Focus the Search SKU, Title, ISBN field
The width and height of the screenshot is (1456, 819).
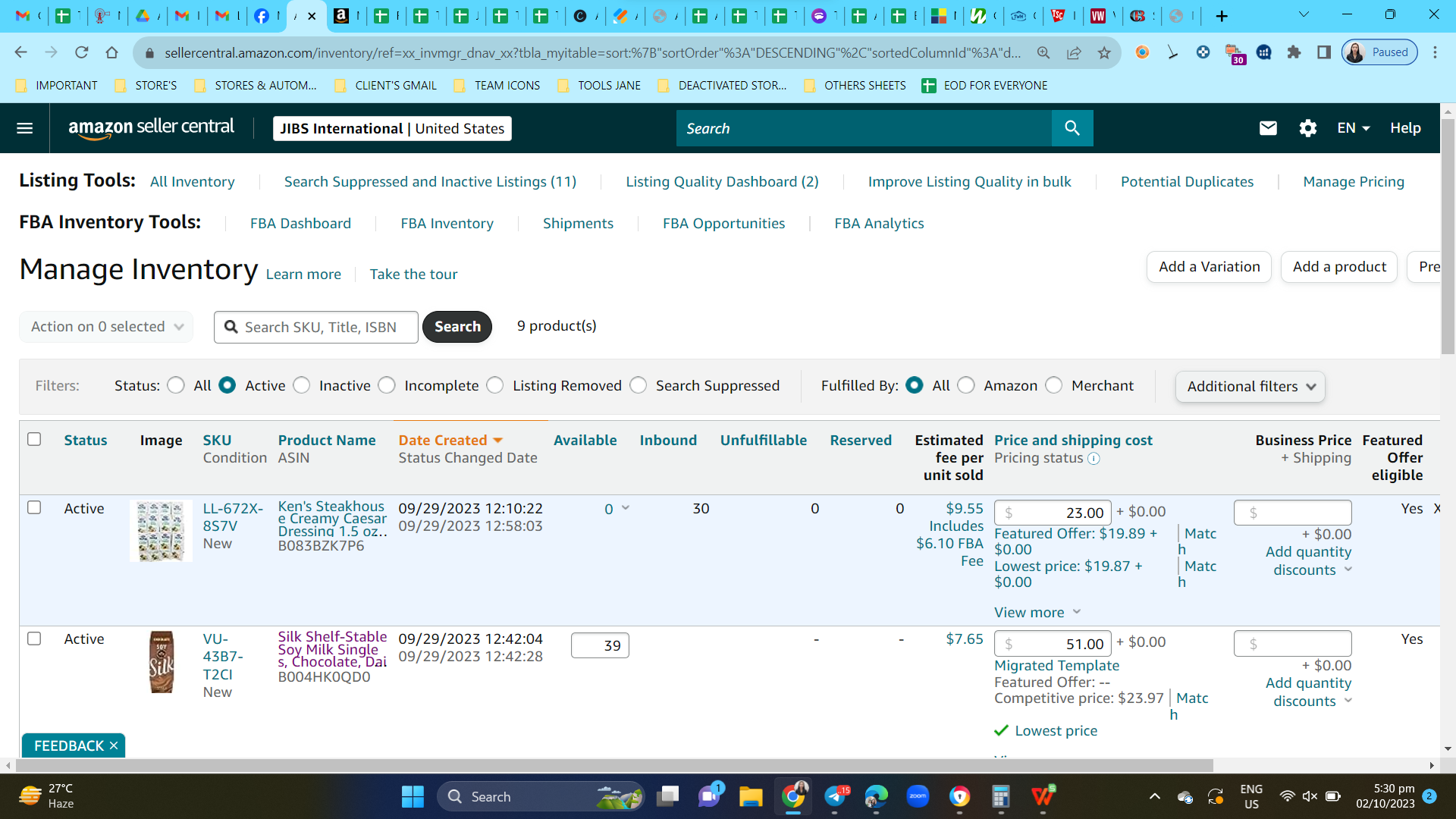click(316, 327)
